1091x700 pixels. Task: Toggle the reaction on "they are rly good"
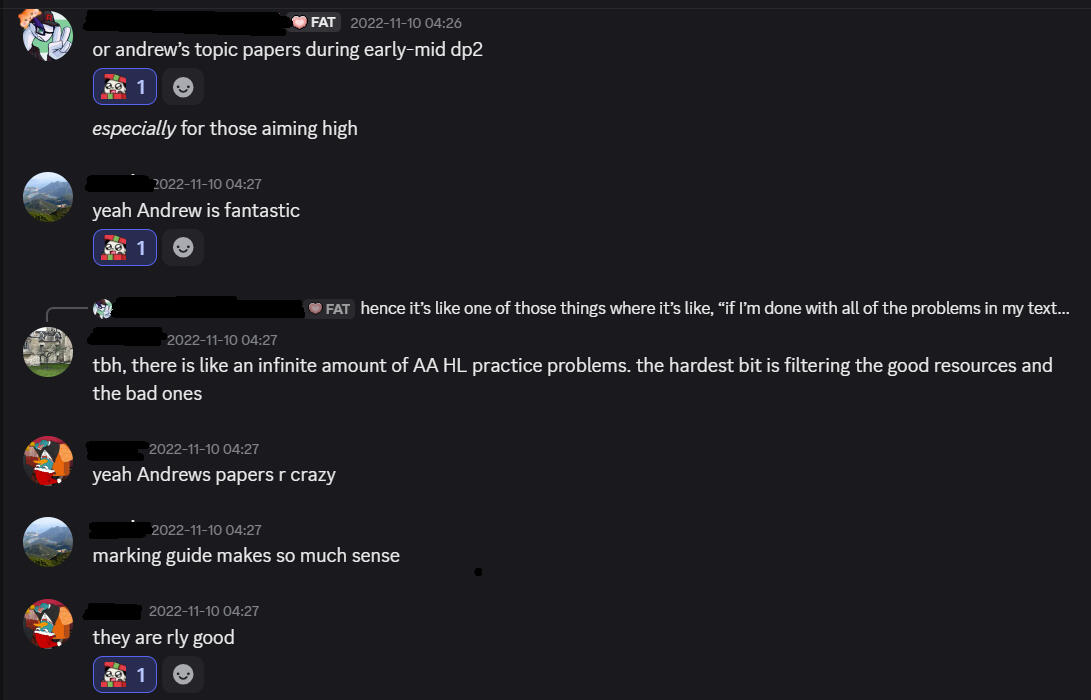point(125,675)
